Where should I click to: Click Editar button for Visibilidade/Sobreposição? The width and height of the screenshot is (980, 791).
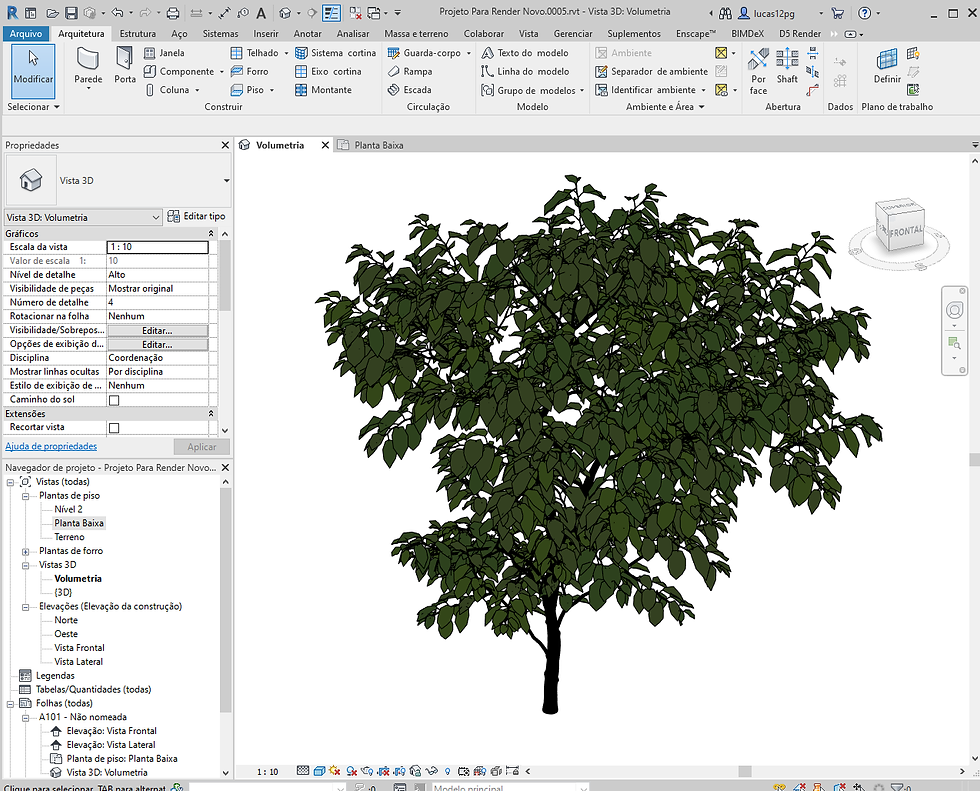point(158,331)
